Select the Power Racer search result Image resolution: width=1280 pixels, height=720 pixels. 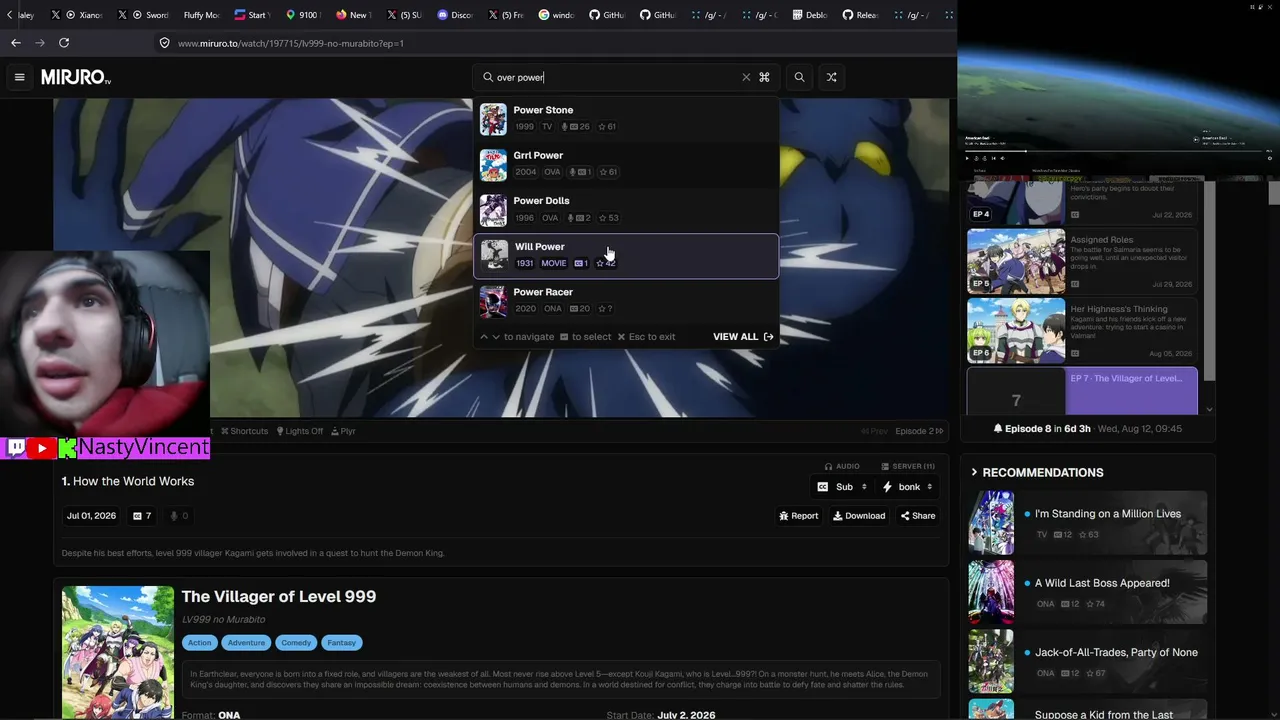[626, 301]
